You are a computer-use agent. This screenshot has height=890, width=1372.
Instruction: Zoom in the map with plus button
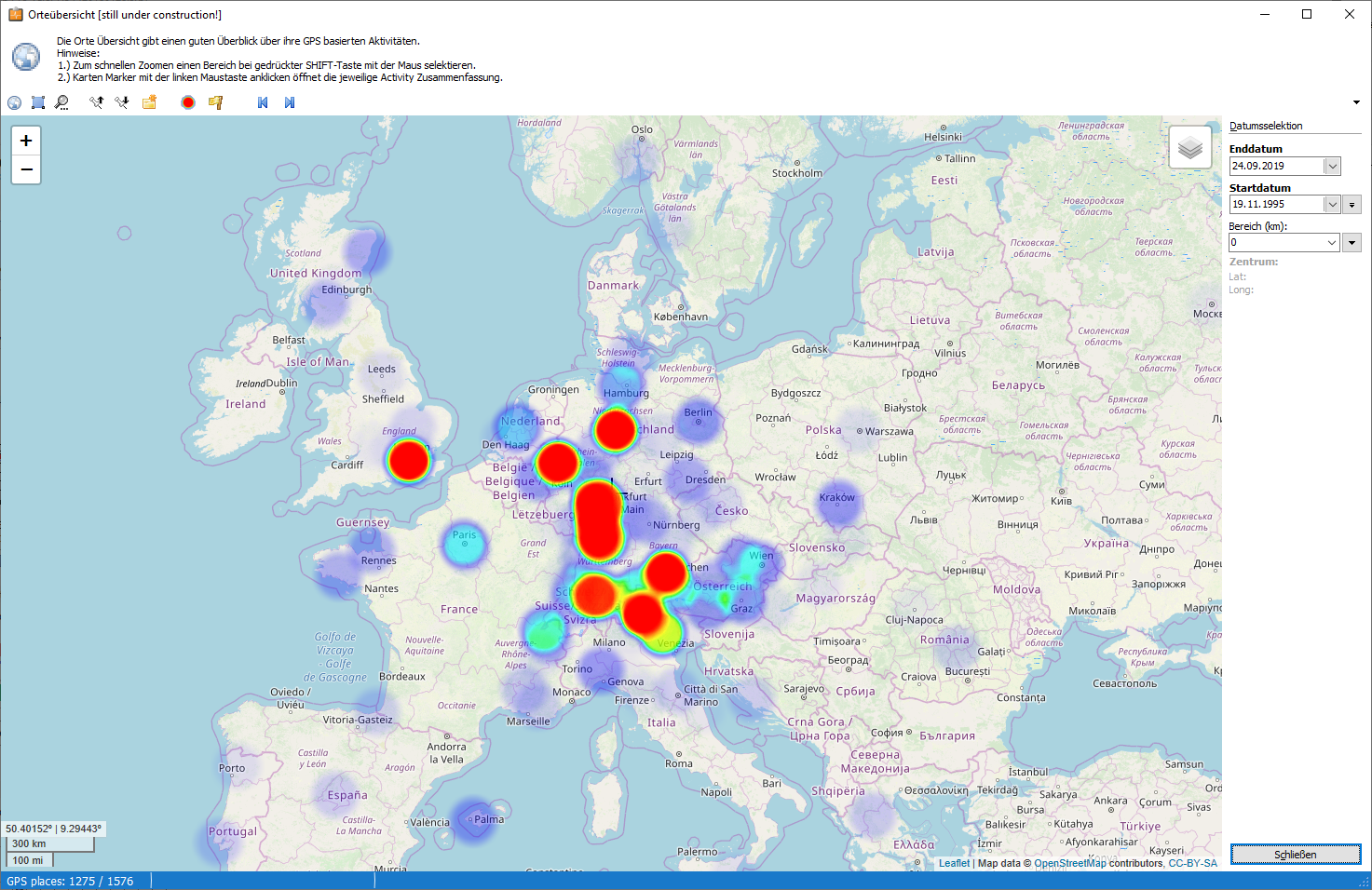coord(26,141)
